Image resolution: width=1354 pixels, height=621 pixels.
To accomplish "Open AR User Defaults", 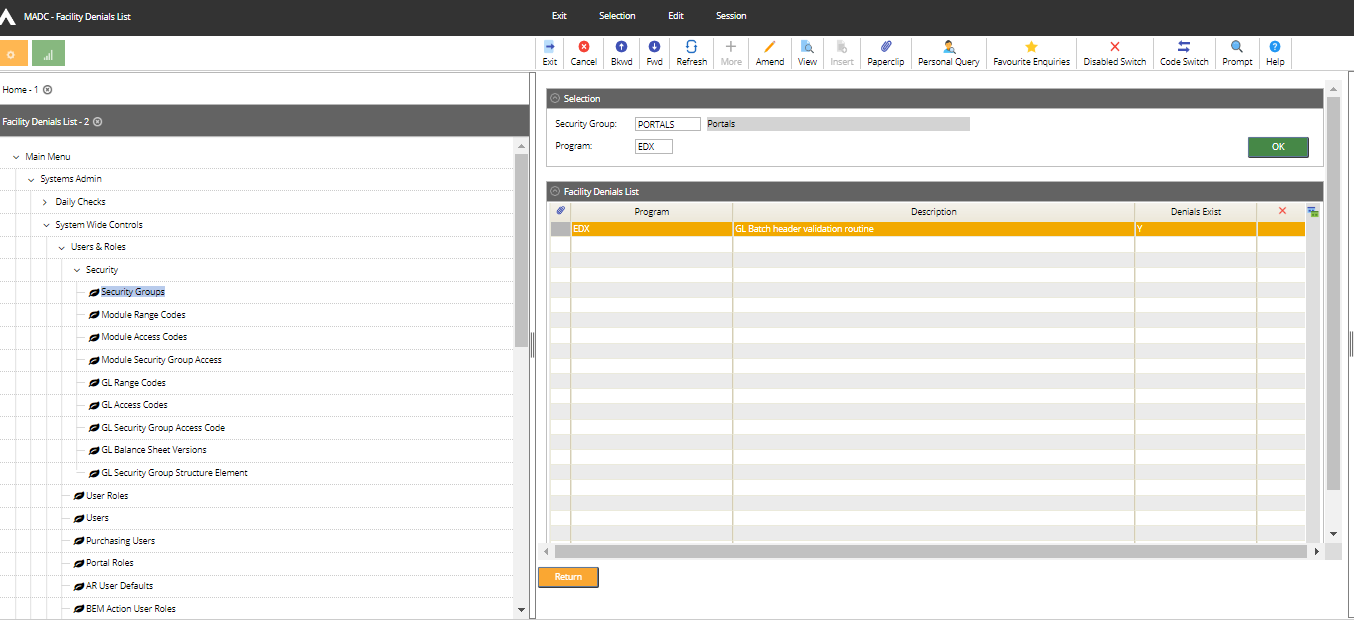I will click(x=119, y=586).
